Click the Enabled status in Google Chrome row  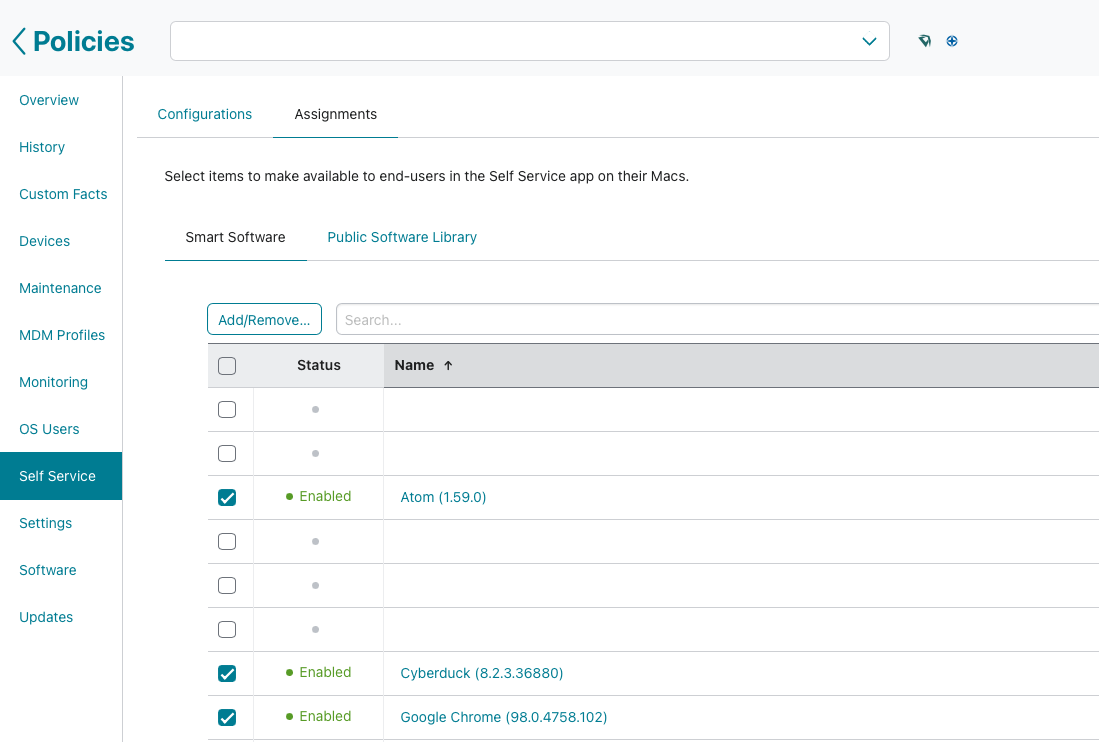tap(318, 716)
